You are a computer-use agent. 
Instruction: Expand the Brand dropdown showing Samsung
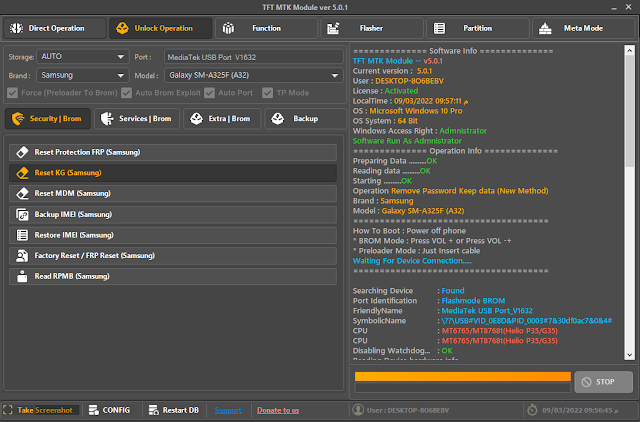tap(83, 75)
